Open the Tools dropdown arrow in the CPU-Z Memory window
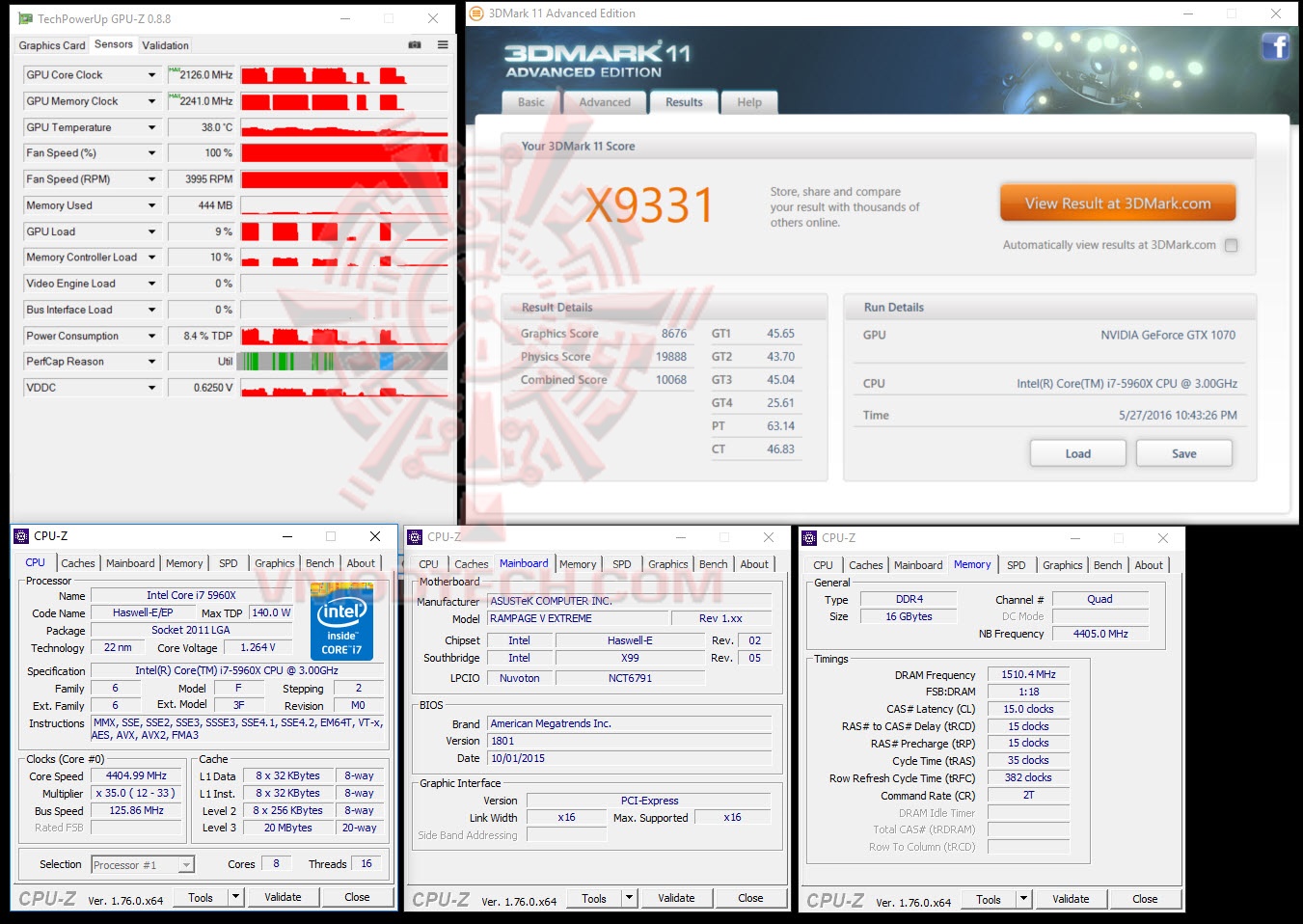1303x924 pixels. tap(1023, 899)
